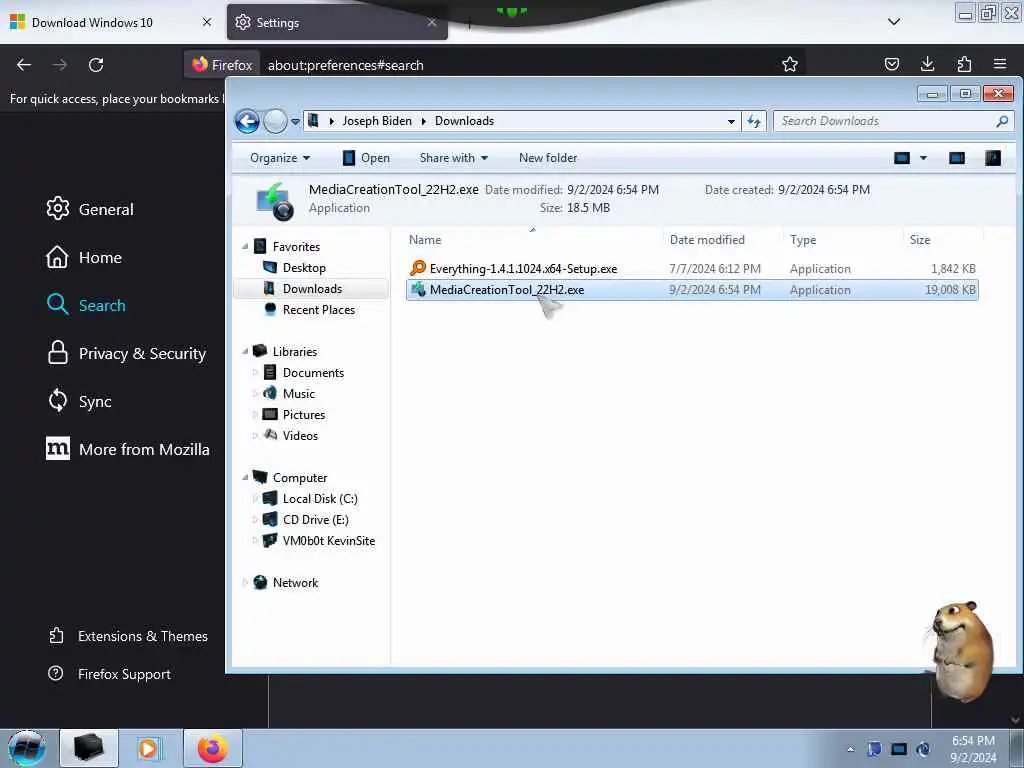
Task: Open Firefox Support link
Action: [x=110, y=674]
